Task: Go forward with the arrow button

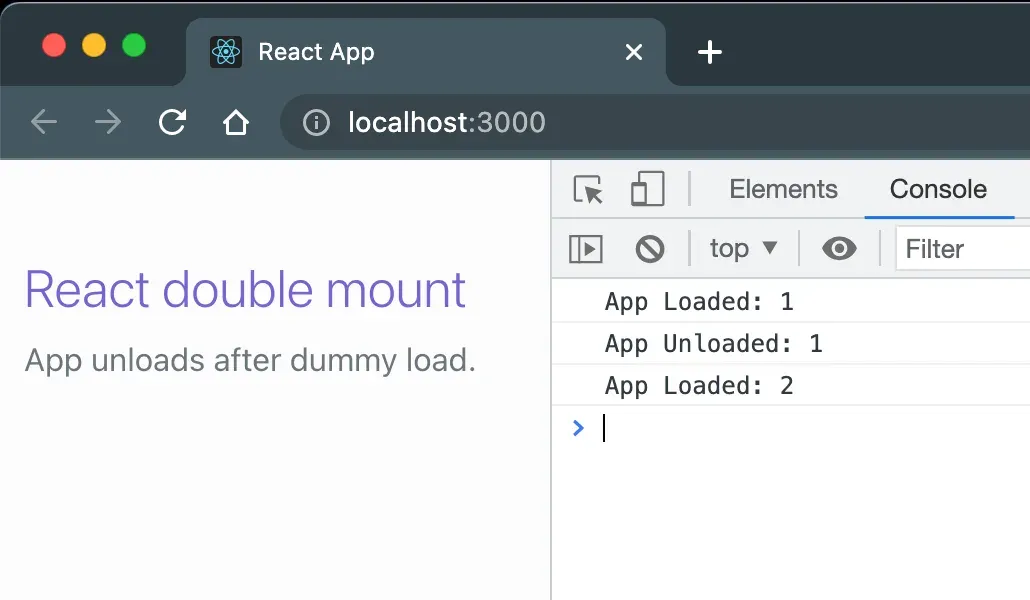Action: click(x=108, y=122)
